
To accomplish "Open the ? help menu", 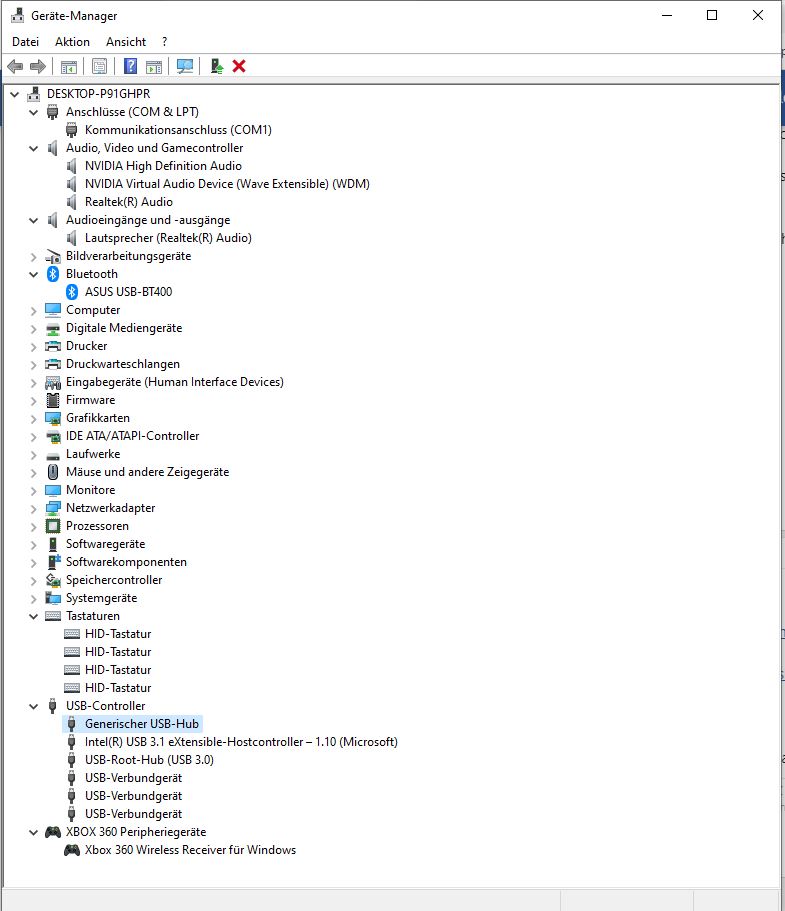I will pyautogui.click(x=164, y=42).
